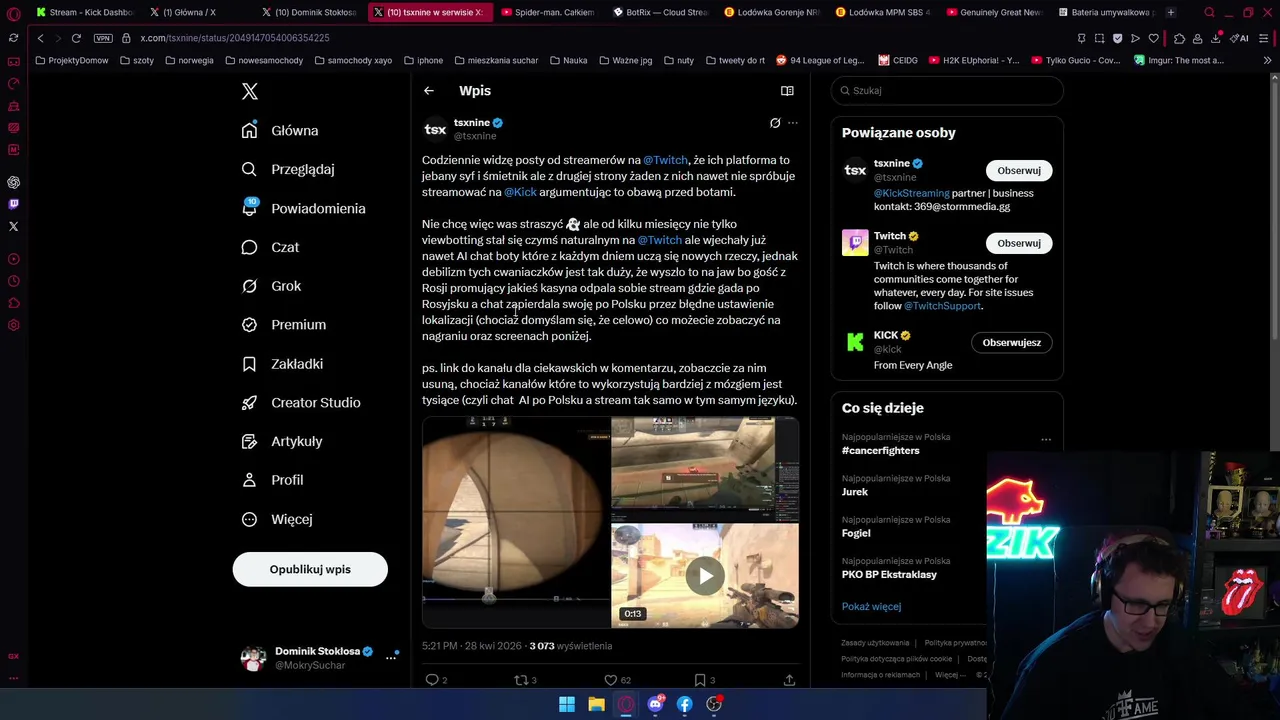The image size is (1280, 720).
Task: Open the @TwitchSupport link
Action: coord(942,306)
